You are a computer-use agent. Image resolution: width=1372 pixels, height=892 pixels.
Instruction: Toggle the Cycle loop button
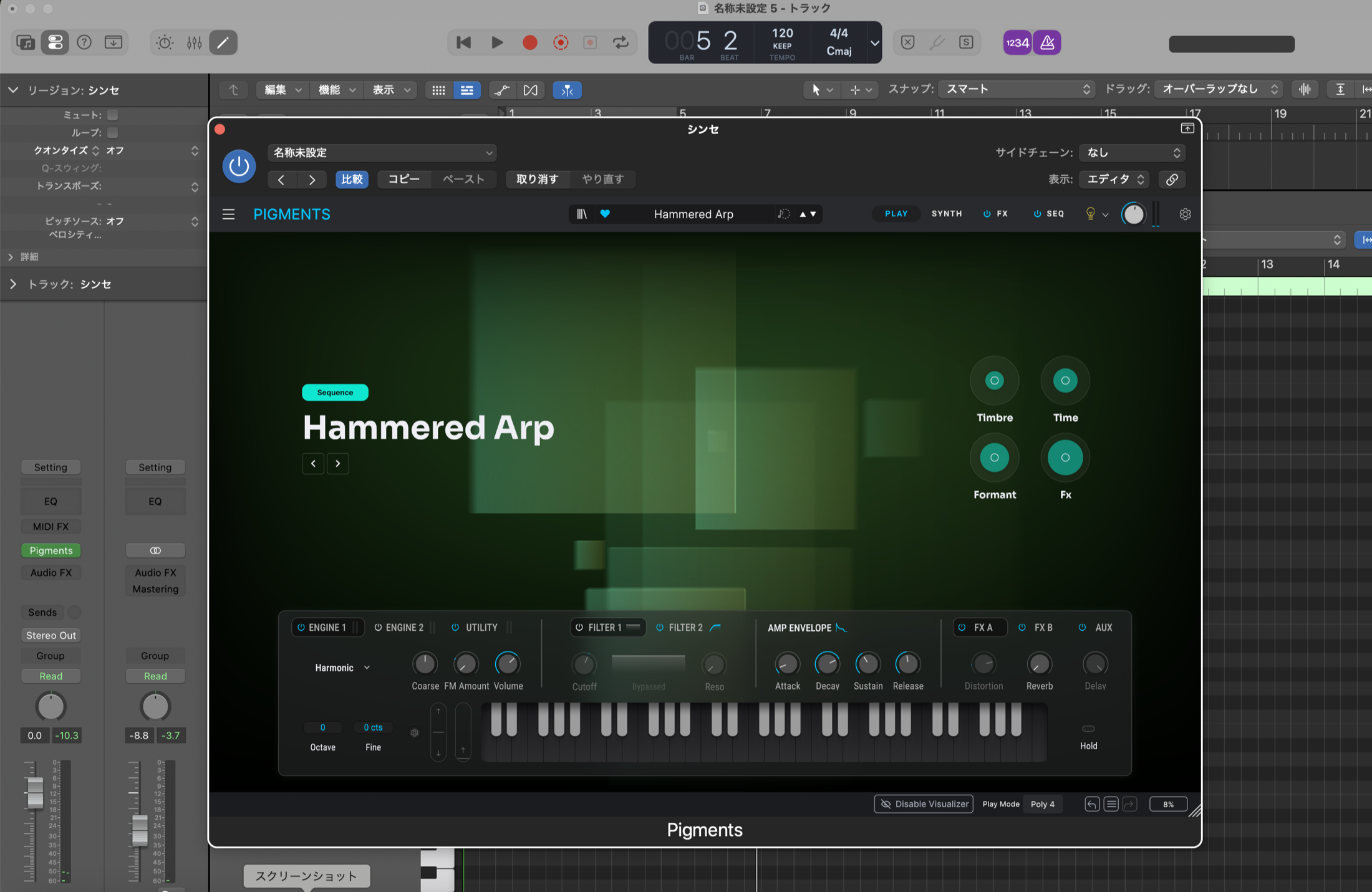[x=621, y=42]
